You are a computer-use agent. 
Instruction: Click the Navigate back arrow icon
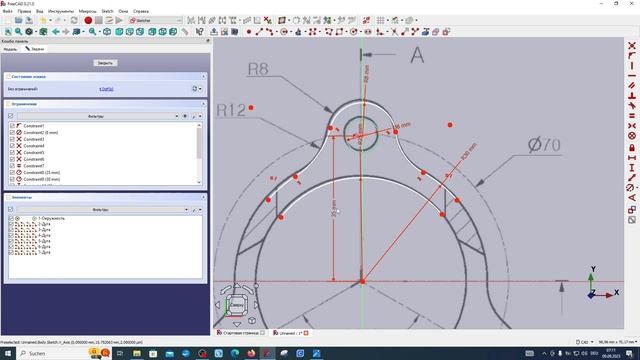[56, 32]
